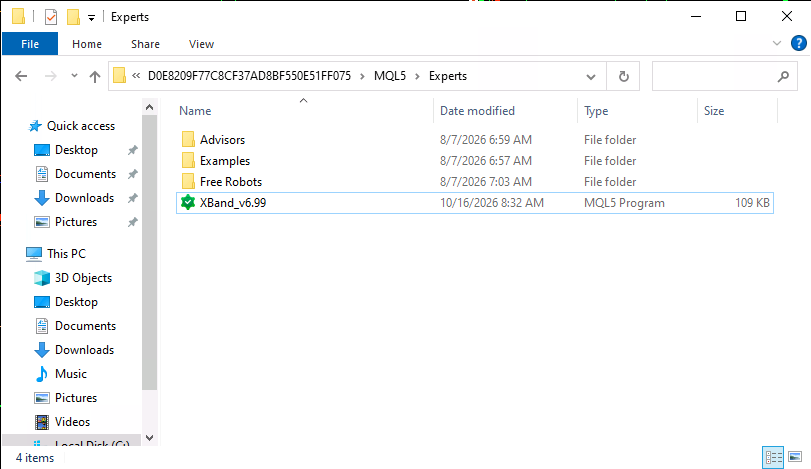Open Desktop under This PC

pos(77,302)
